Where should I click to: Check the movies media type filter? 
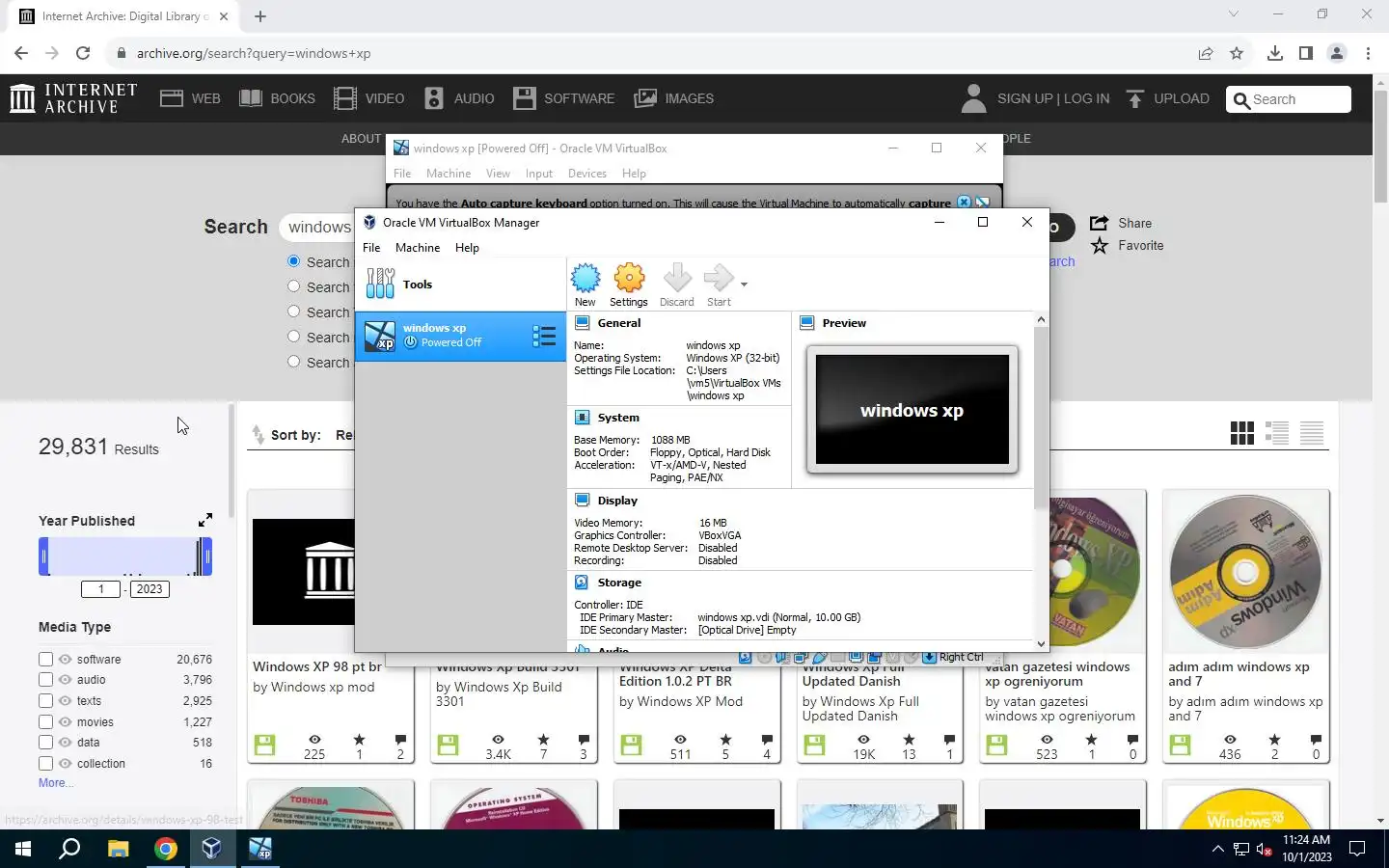pos(45,721)
